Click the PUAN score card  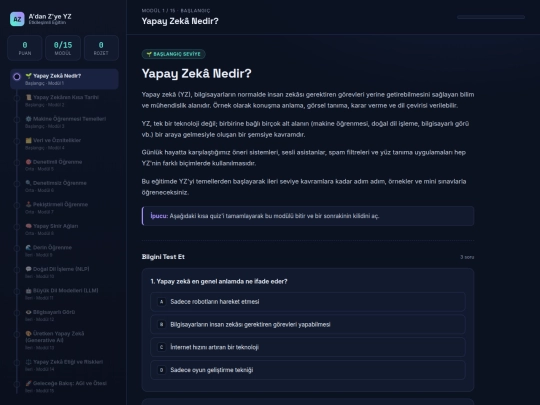[x=25, y=48]
